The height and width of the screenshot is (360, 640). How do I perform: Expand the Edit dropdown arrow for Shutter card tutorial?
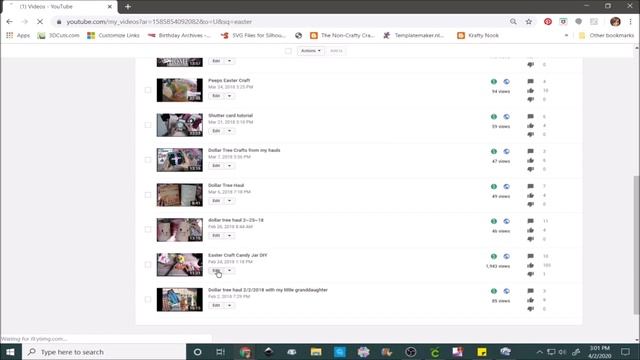229,131
